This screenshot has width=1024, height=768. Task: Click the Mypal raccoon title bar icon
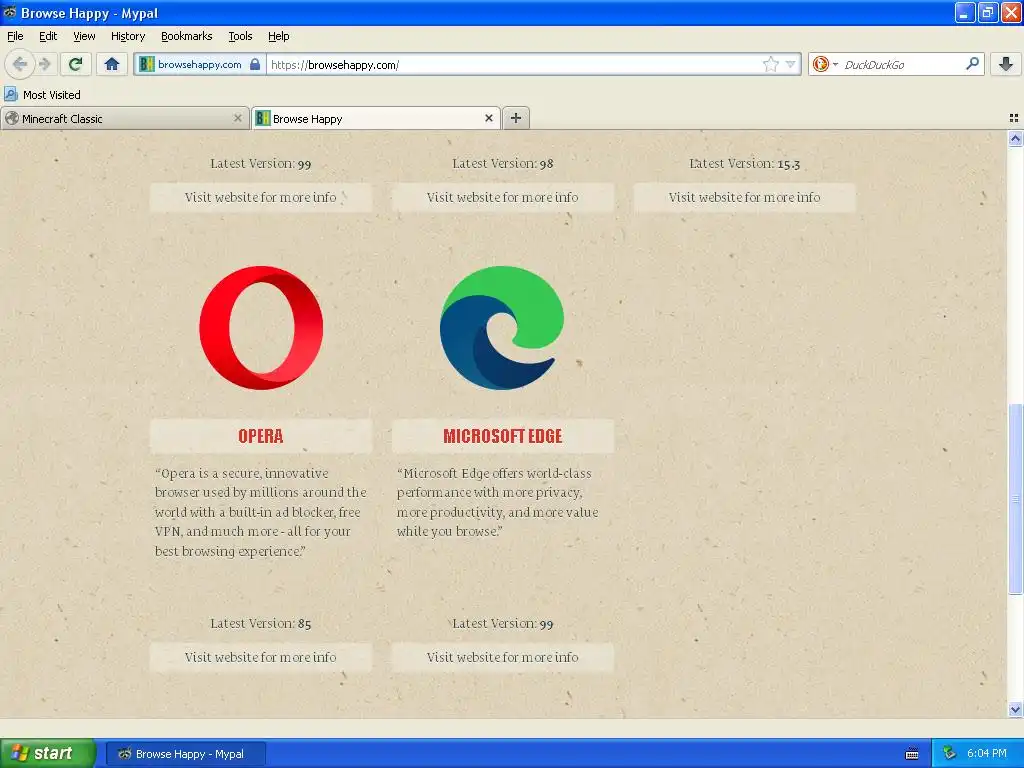tap(9, 12)
